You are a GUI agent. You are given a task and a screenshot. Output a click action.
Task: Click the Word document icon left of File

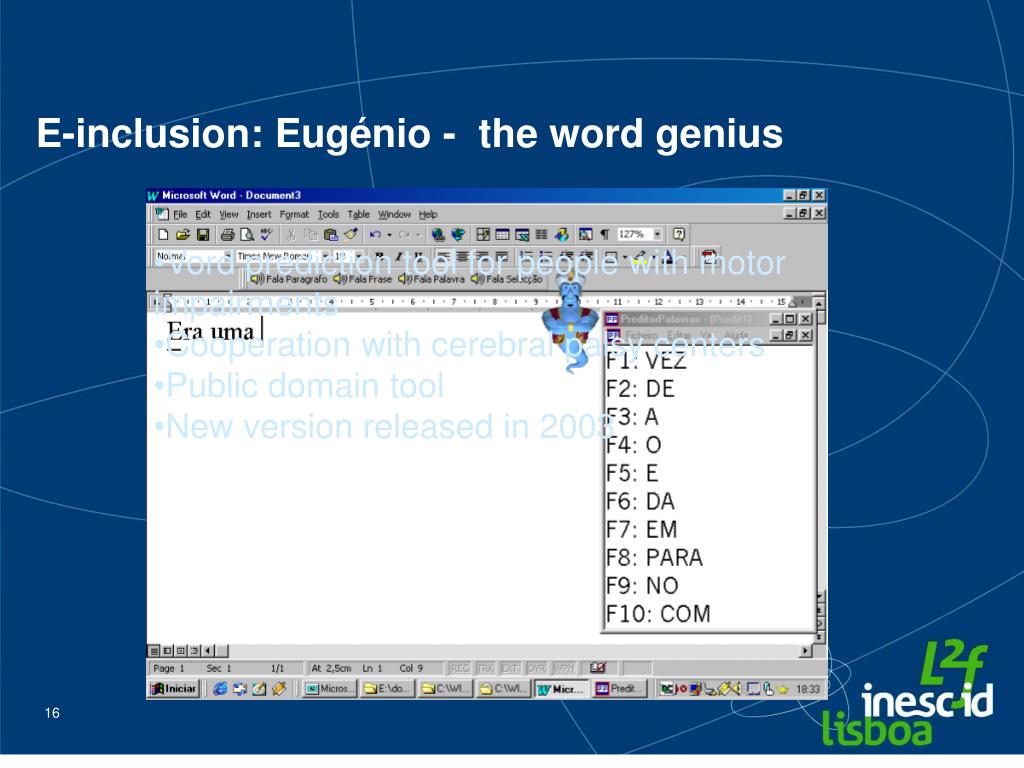click(161, 214)
